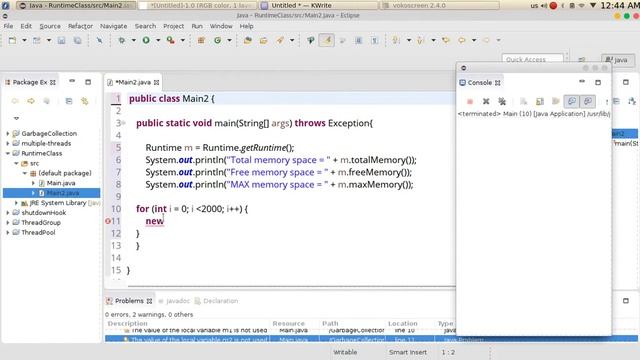Switch to the Java perspective button

[x=617, y=60]
